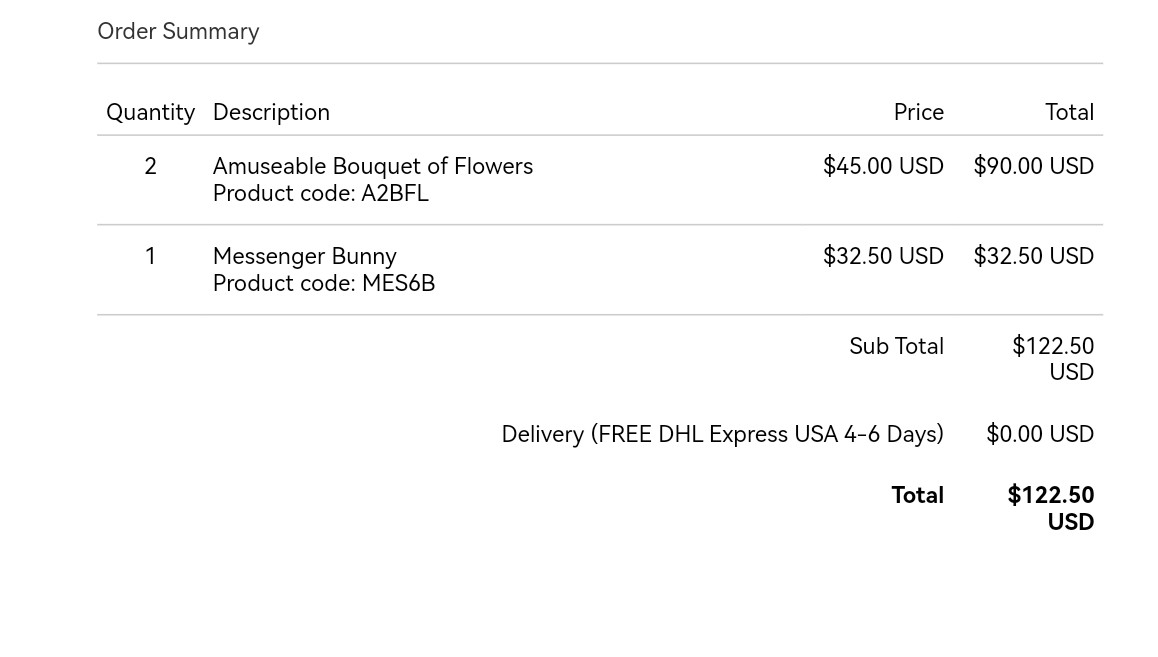Click Product code MES6B text
This screenshot has height=657, width=1158.
click(323, 283)
